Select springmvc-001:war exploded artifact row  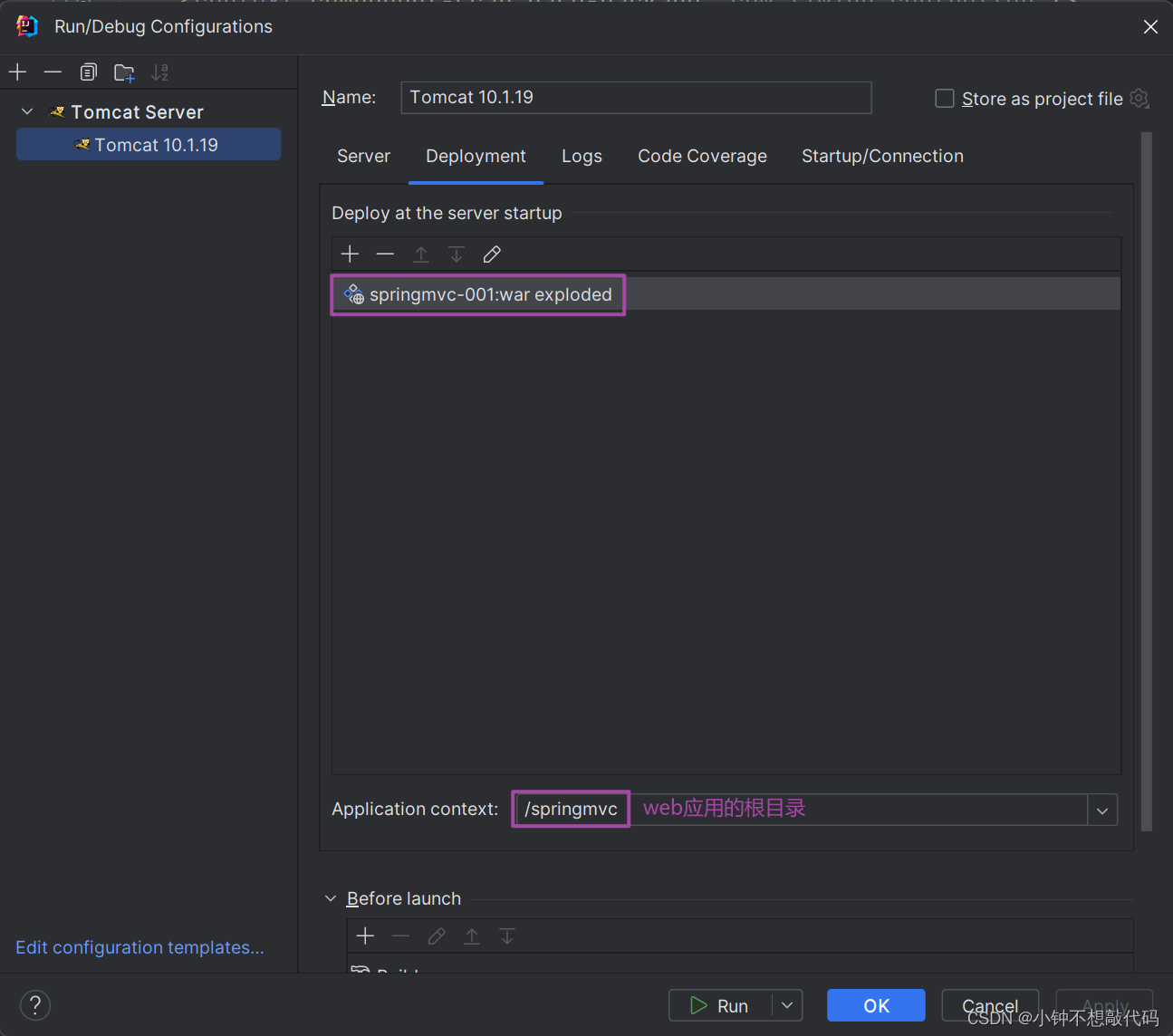(x=726, y=294)
